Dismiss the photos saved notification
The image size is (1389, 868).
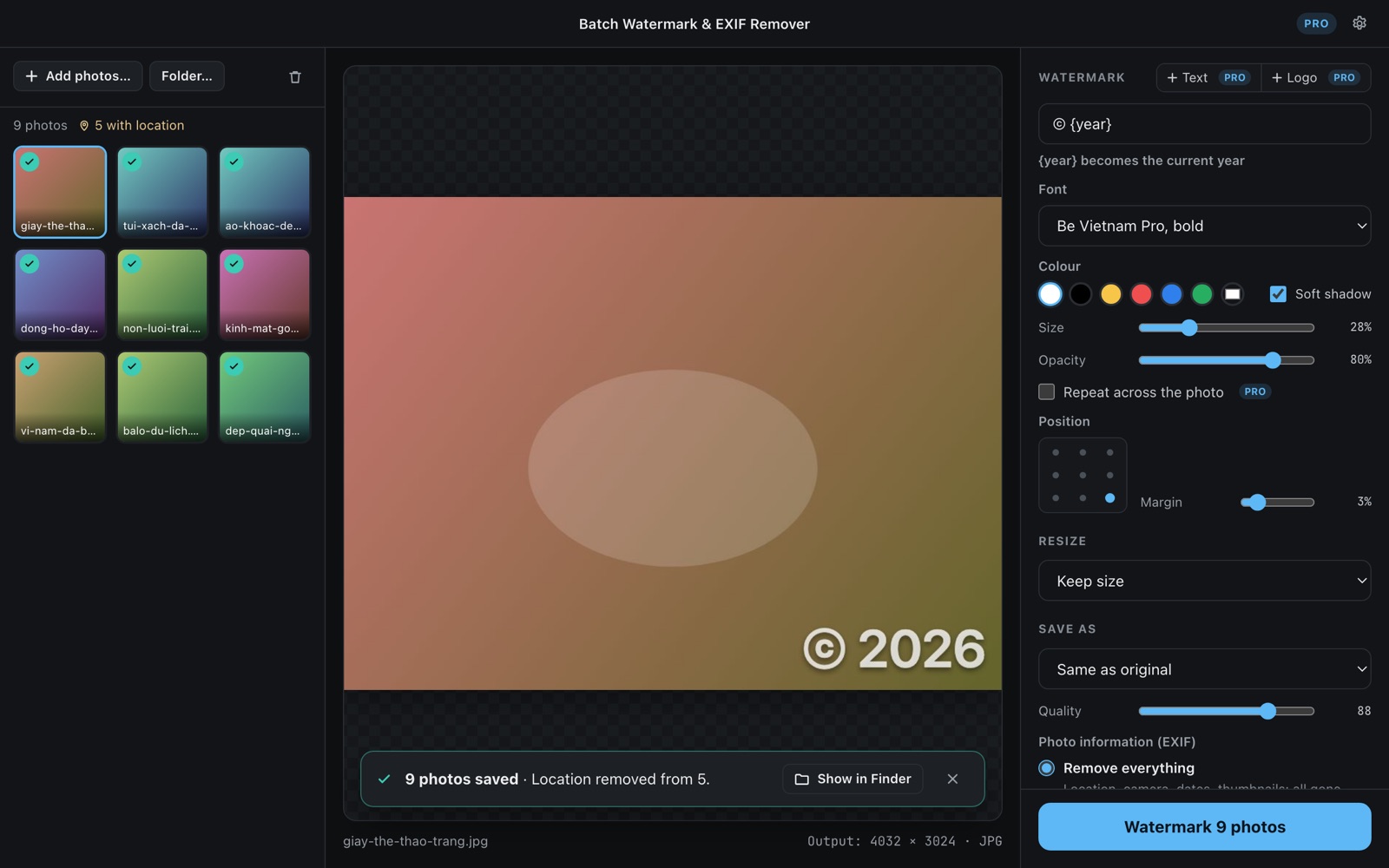point(952,779)
